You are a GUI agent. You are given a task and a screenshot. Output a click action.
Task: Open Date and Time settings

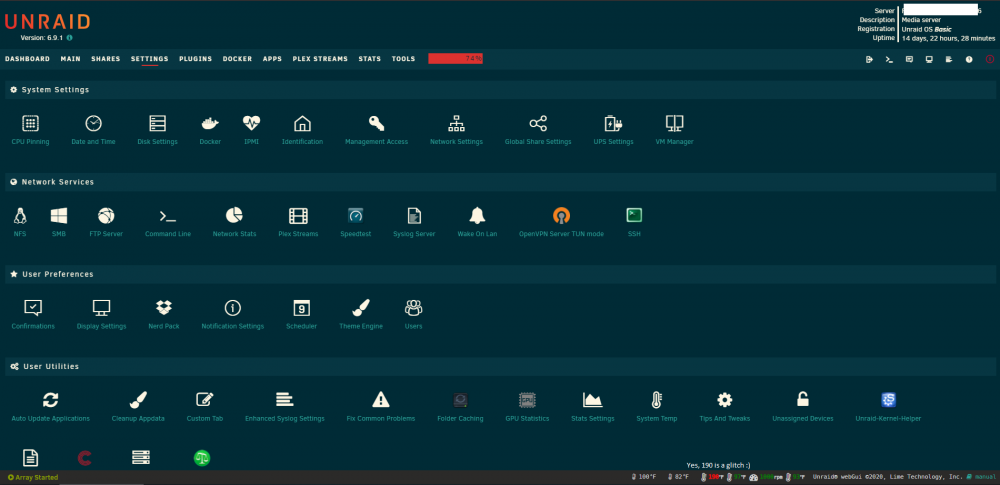pos(93,123)
